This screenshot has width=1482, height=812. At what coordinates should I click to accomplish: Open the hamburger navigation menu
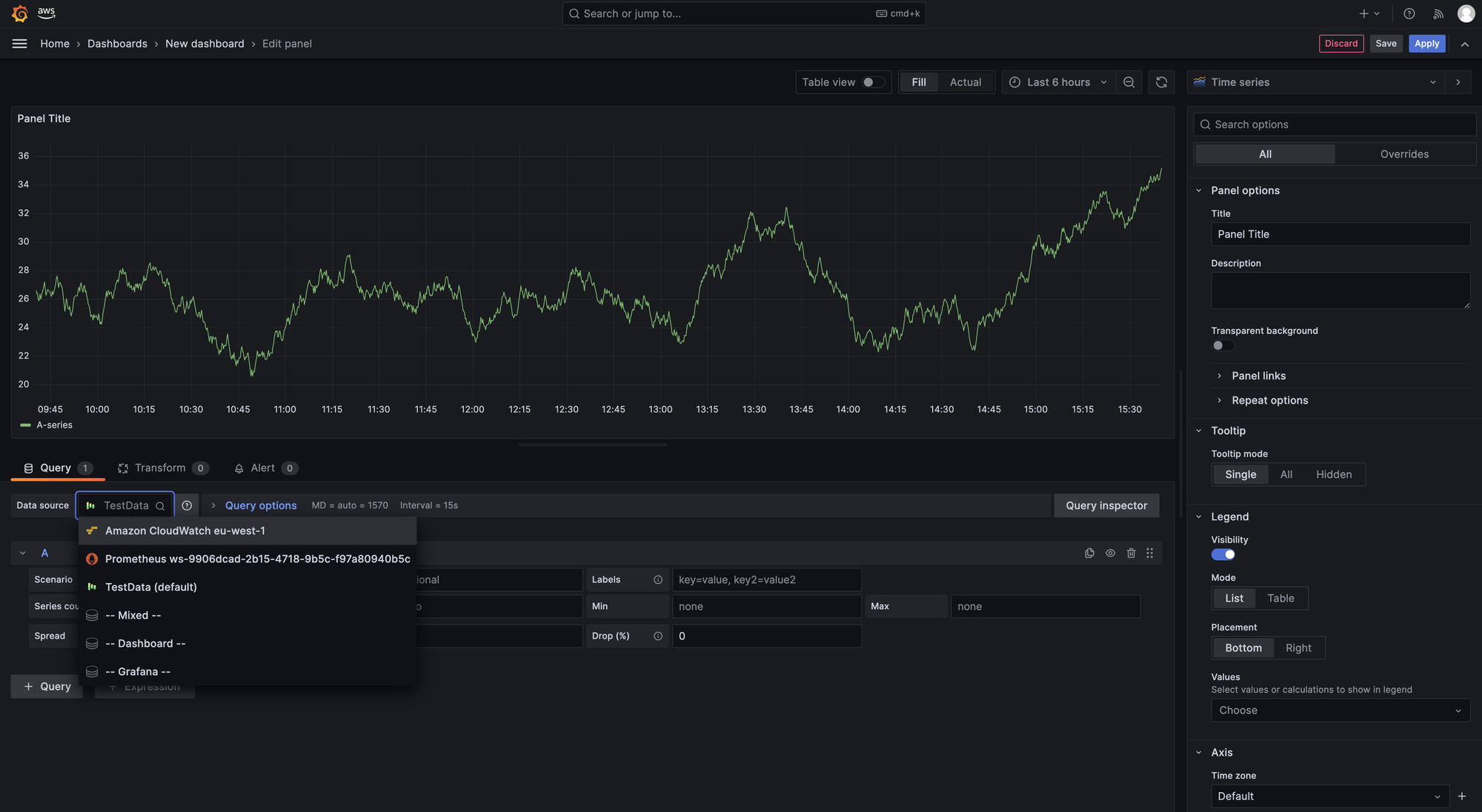20,44
